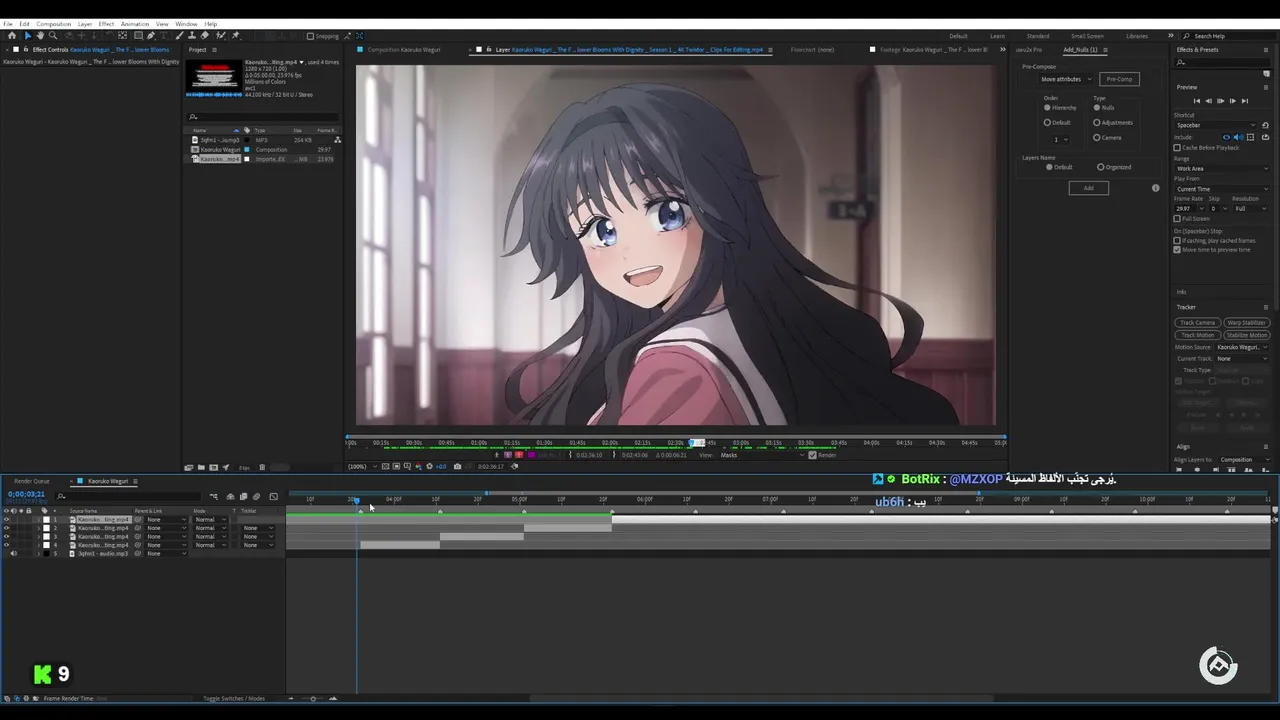Click the snapshot camera icon below viewer
Image resolution: width=1280 pixels, height=720 pixels.
(458, 466)
